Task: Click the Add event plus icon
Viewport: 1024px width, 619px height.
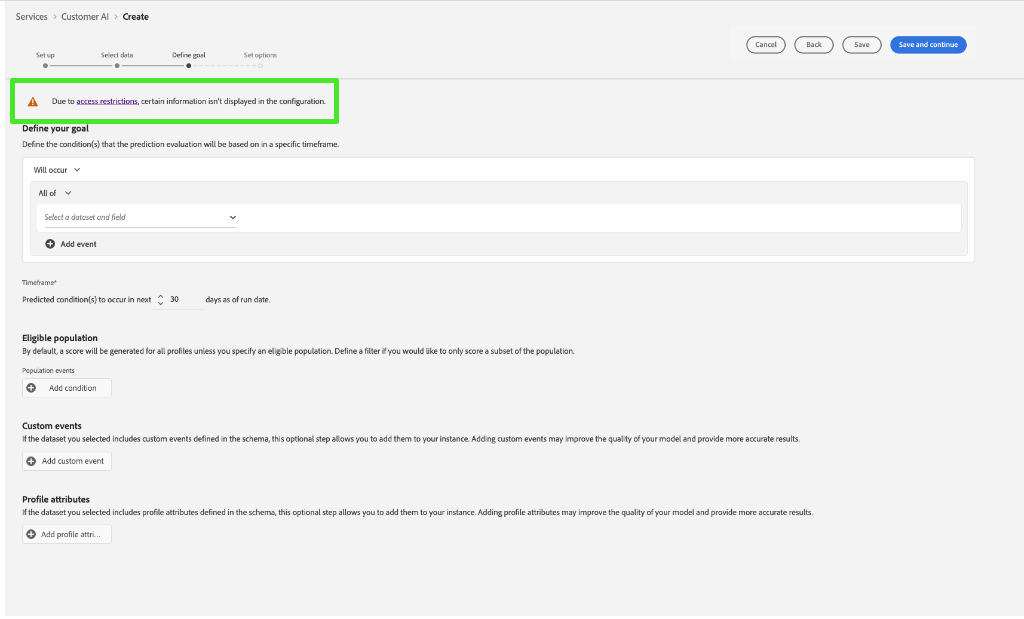Action: click(x=50, y=244)
